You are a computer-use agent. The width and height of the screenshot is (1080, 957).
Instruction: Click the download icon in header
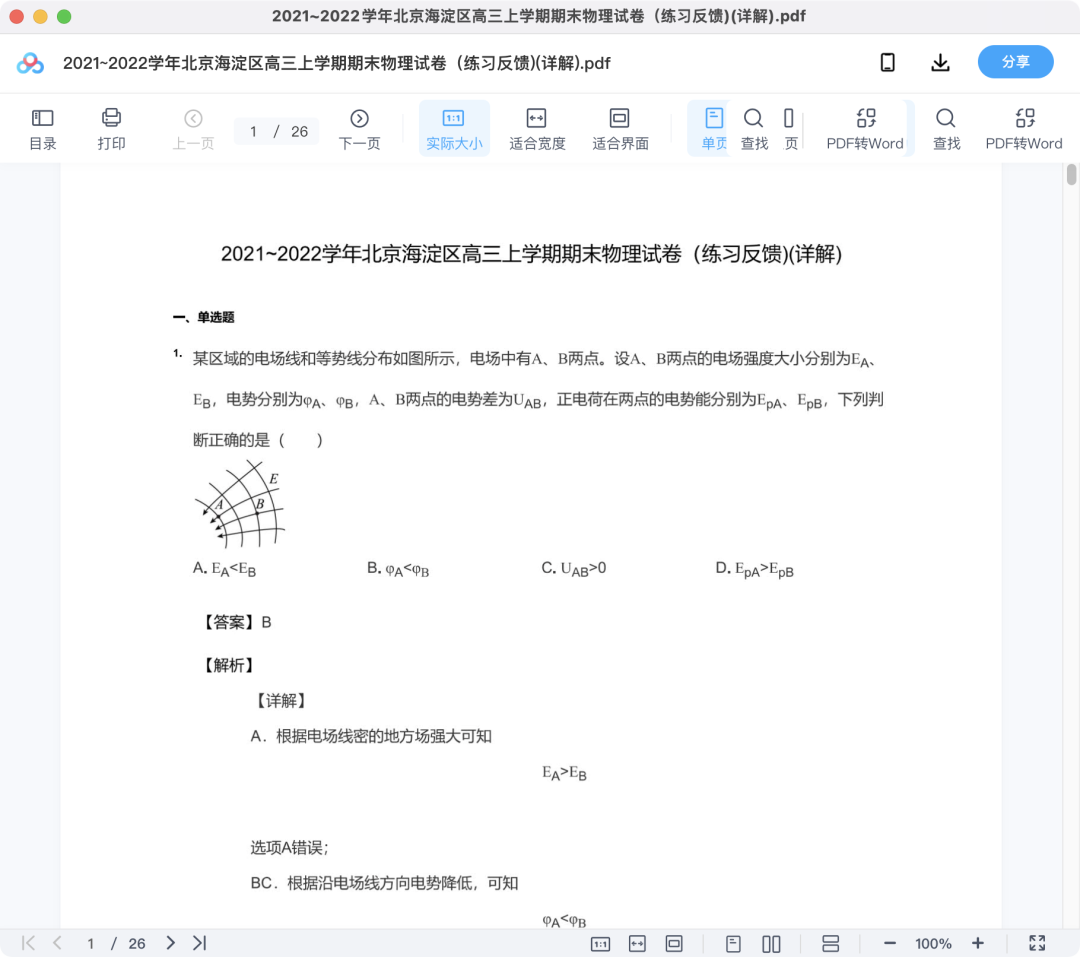(x=940, y=63)
